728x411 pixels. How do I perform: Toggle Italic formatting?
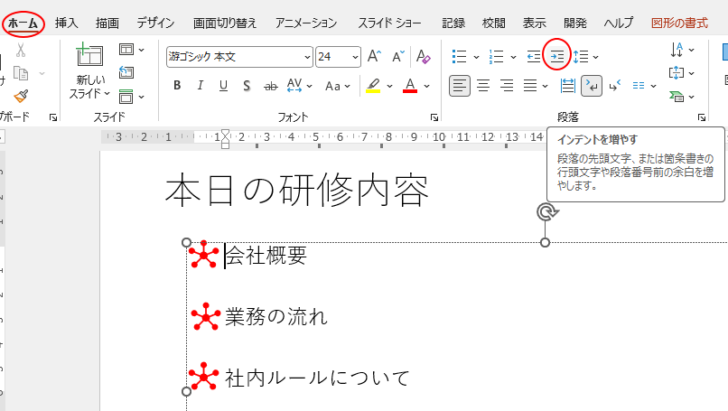point(200,85)
